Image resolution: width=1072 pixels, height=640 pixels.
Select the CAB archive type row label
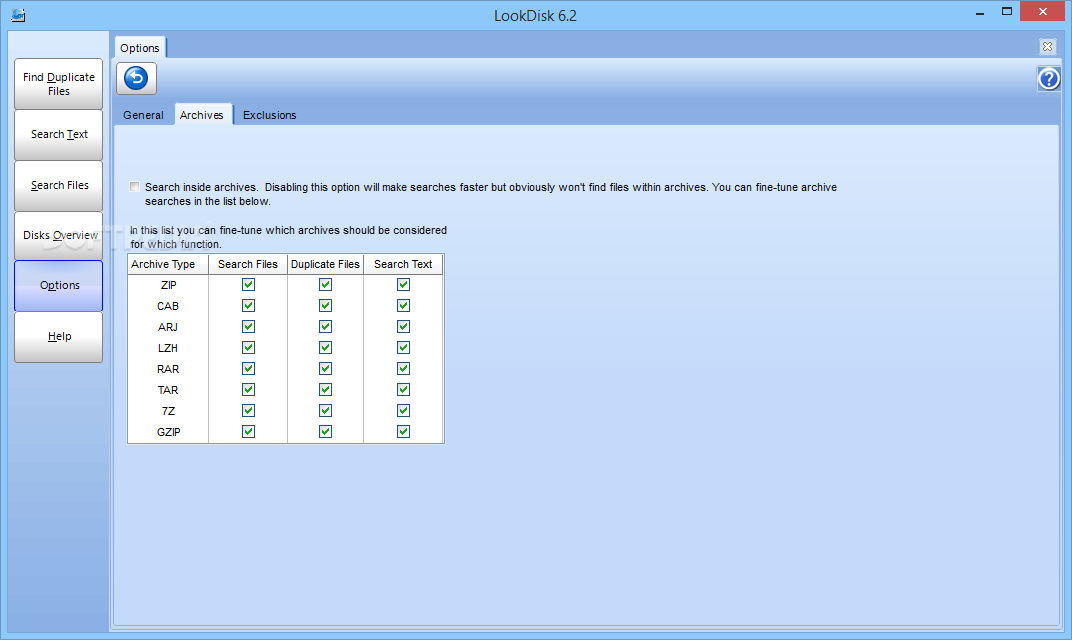coord(168,306)
